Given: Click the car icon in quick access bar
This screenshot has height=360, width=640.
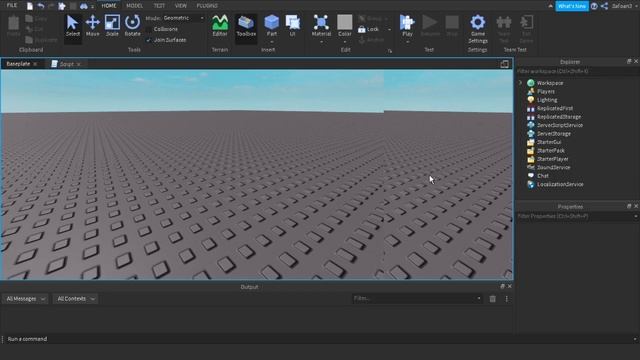Looking at the screenshot, I should pyautogui.click(x=83, y=6).
